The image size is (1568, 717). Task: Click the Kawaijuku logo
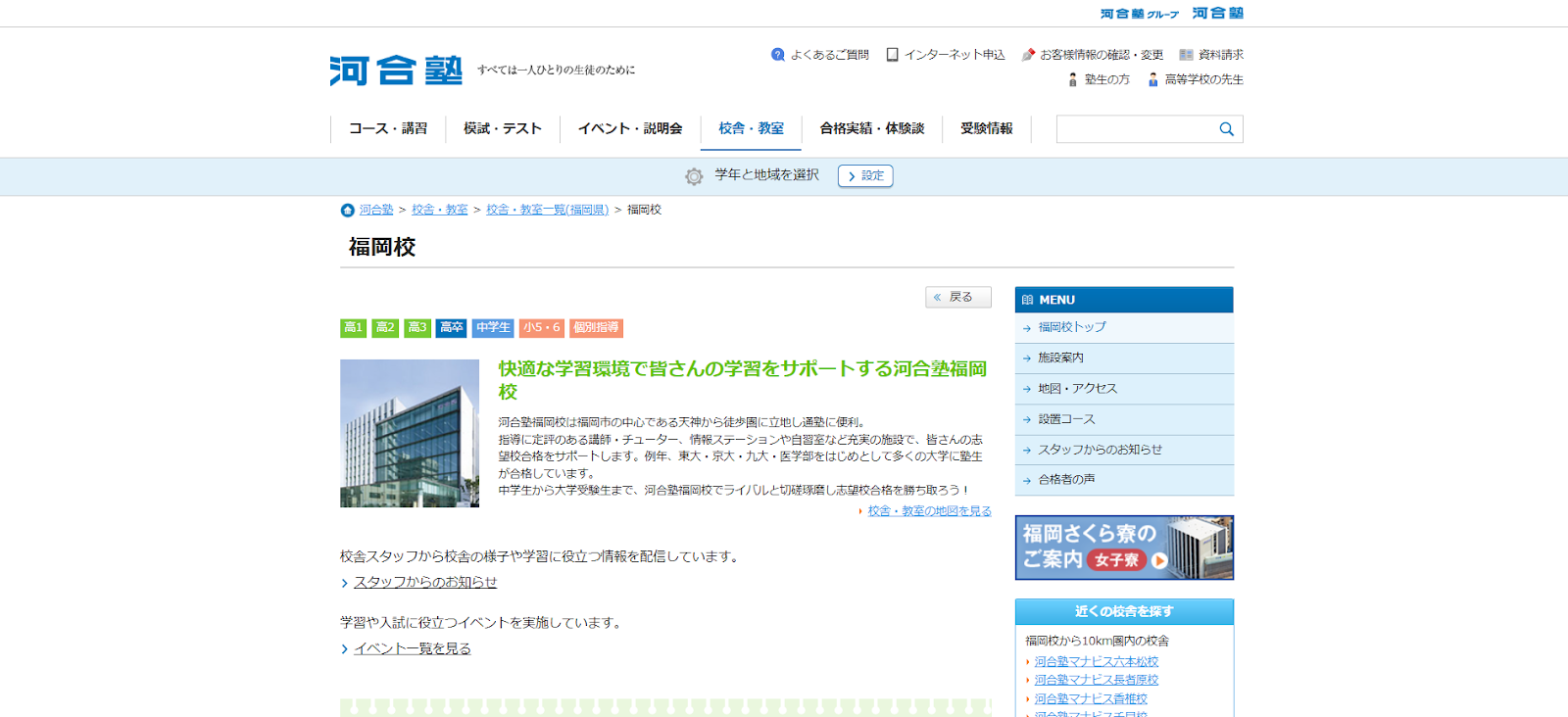396,71
